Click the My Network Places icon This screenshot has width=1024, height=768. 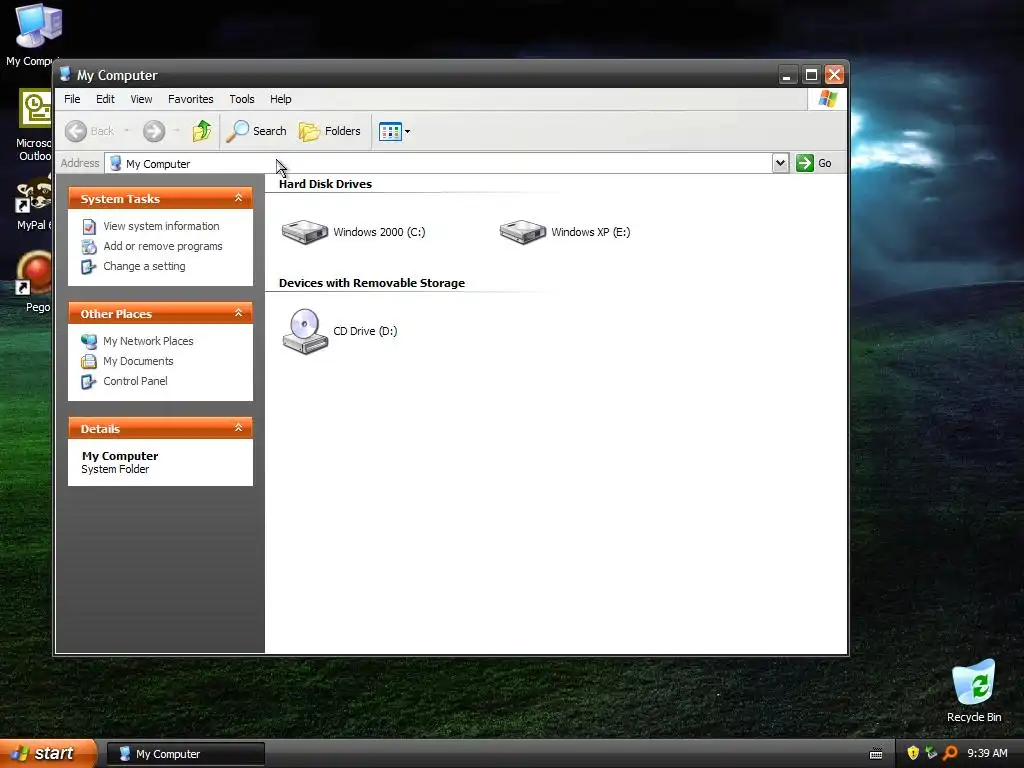(89, 342)
